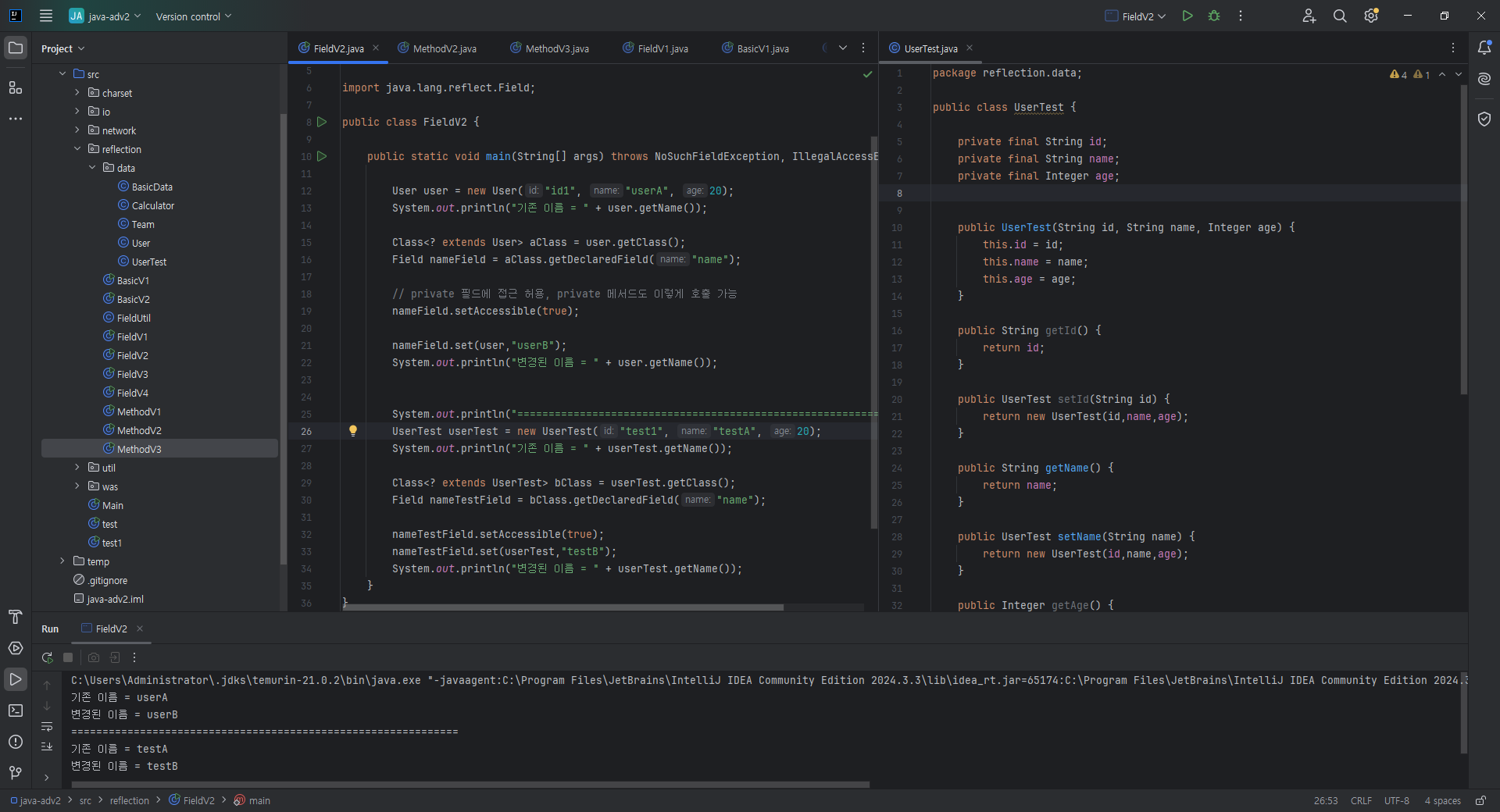Expand the util package
This screenshot has width=1500, height=812.
[x=77, y=467]
